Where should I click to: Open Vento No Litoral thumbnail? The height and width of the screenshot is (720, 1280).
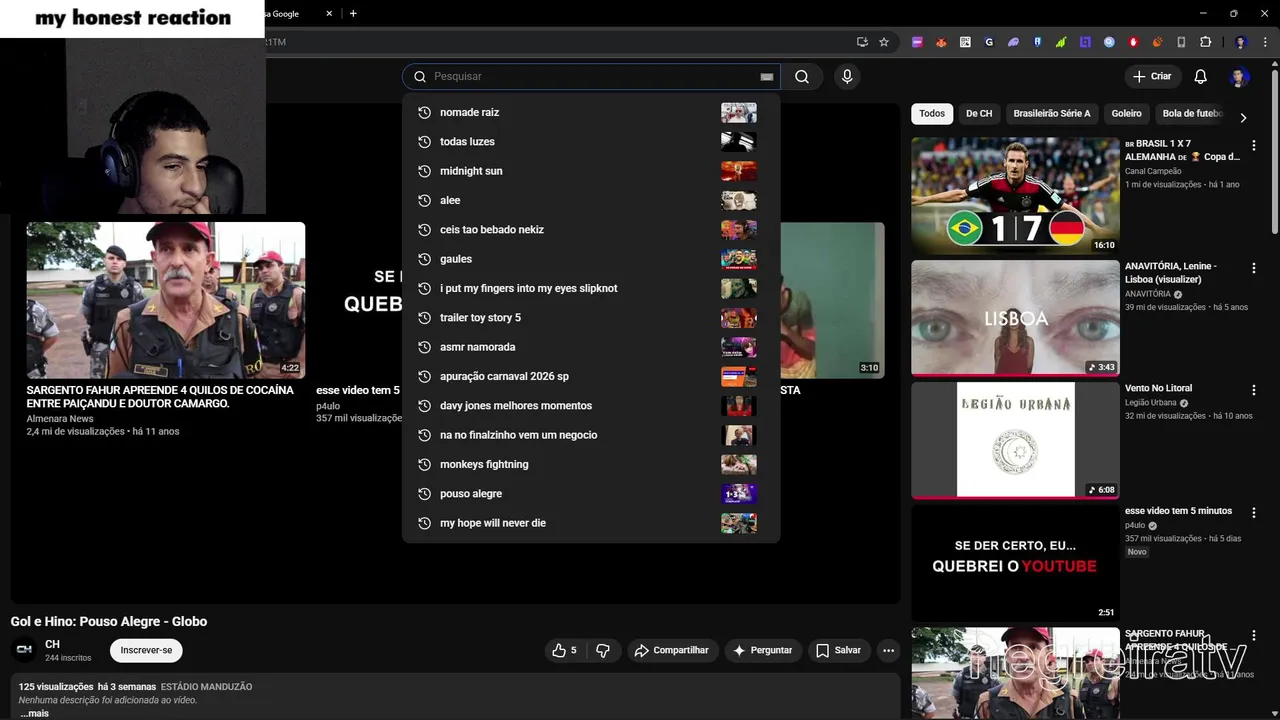(x=1015, y=440)
